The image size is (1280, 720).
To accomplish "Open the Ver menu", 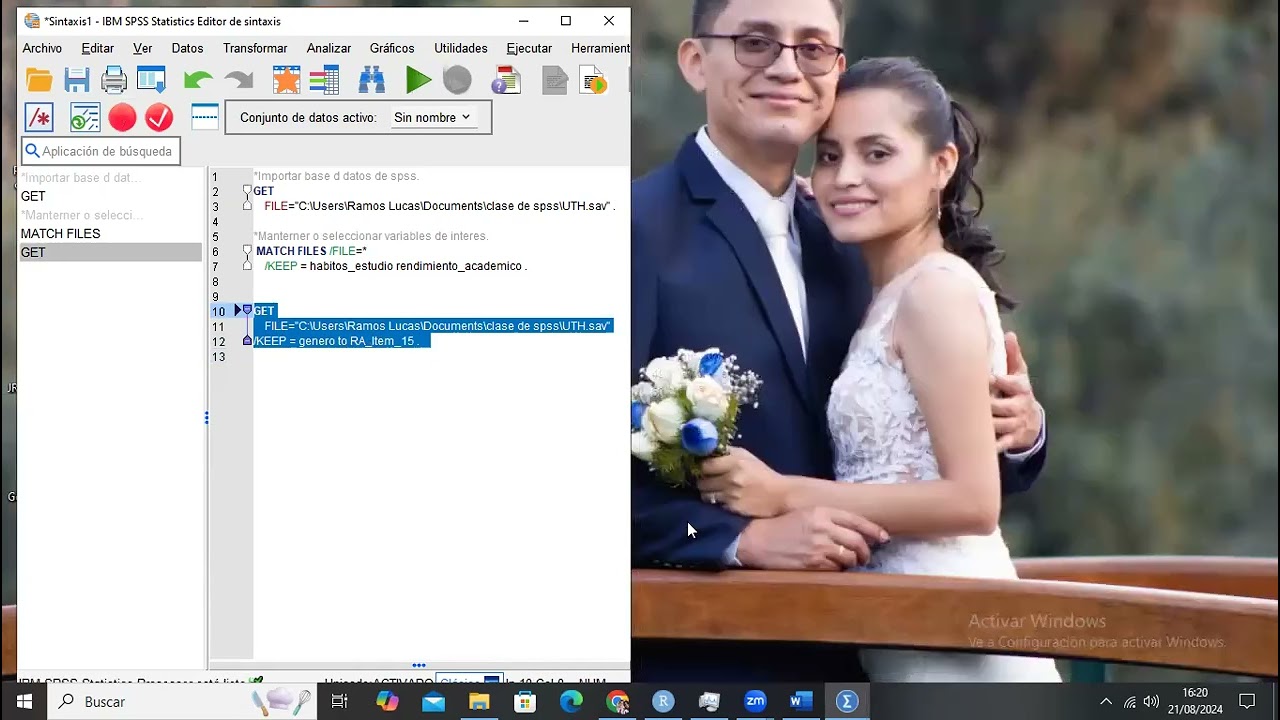I will [143, 48].
